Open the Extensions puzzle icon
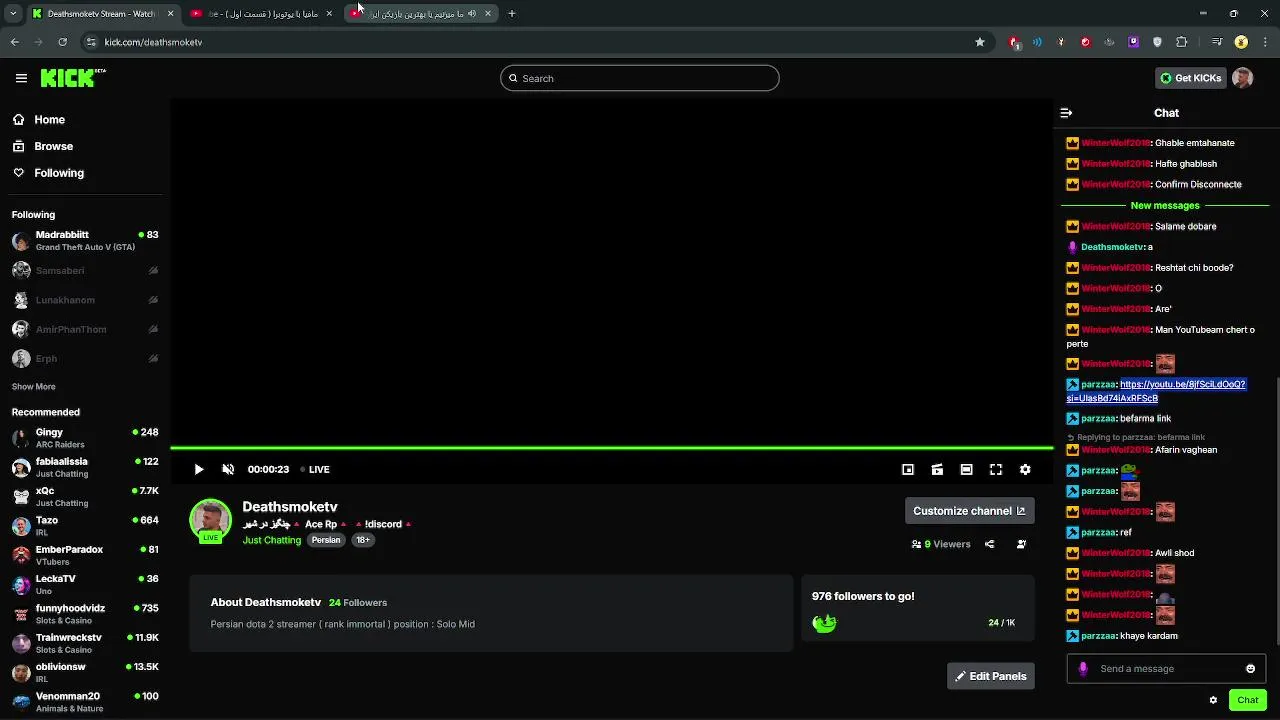The image size is (1280, 720). (x=1182, y=42)
